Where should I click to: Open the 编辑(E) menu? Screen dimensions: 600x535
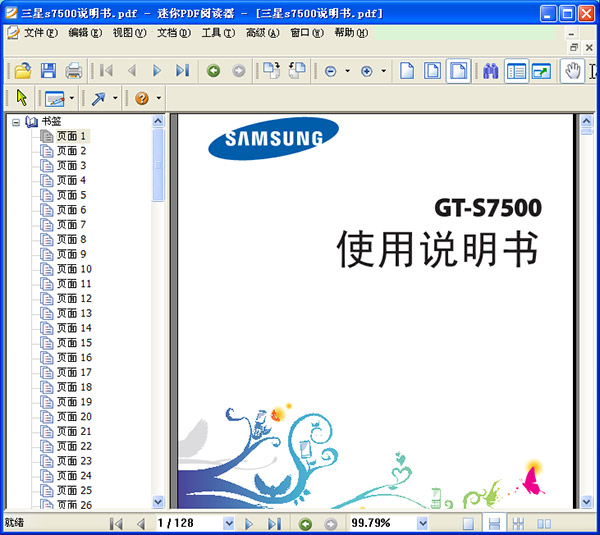tap(85, 33)
